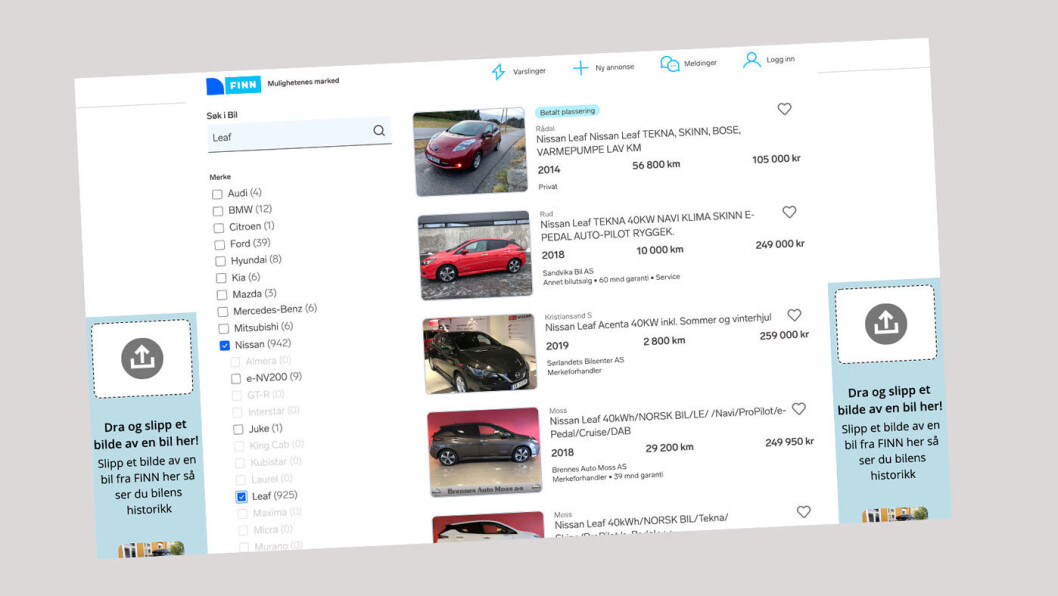This screenshot has width=1058, height=596.
Task: Check the BMW (12) brand filter
Action: pyautogui.click(x=218, y=211)
